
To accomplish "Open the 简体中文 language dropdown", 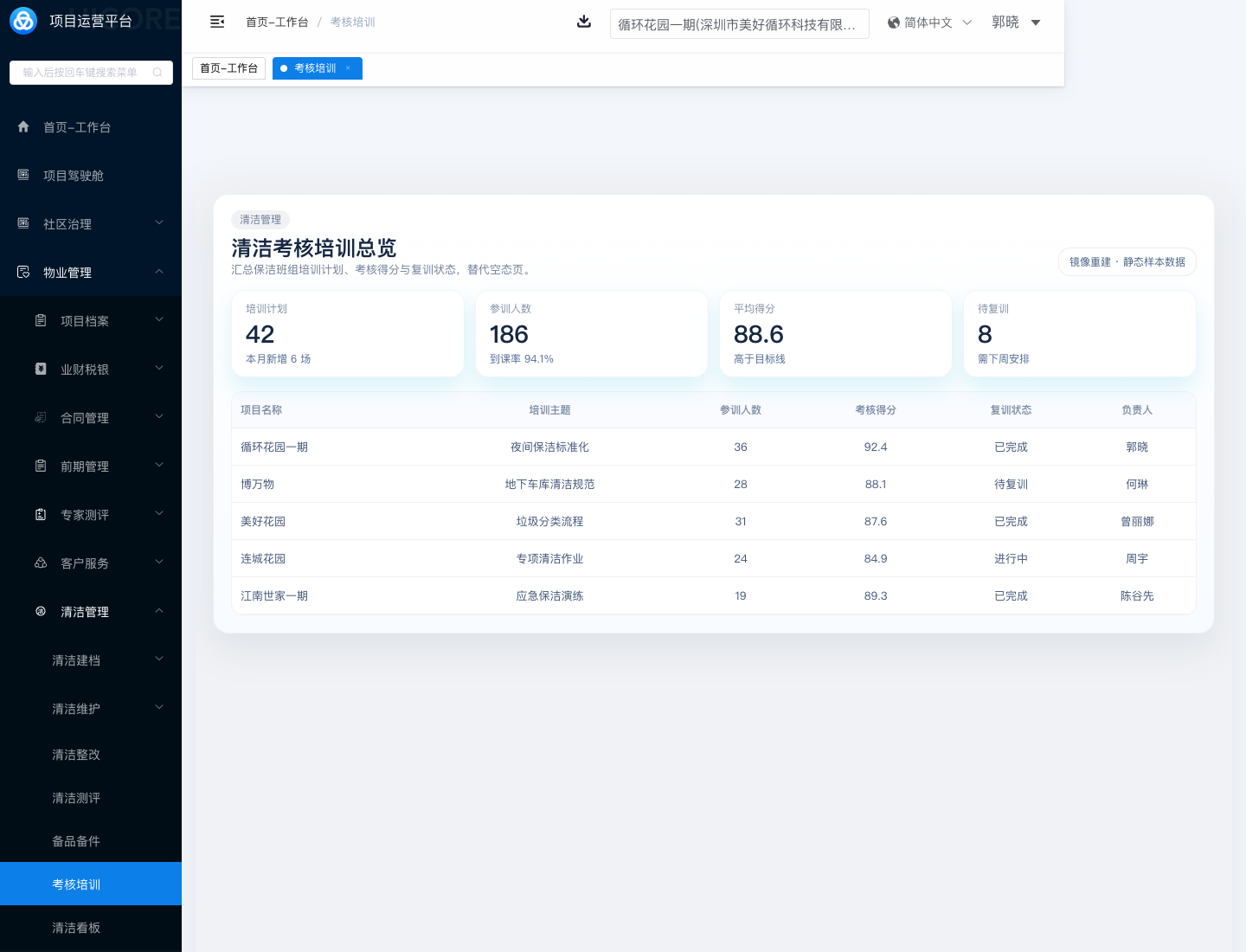I will click(929, 23).
